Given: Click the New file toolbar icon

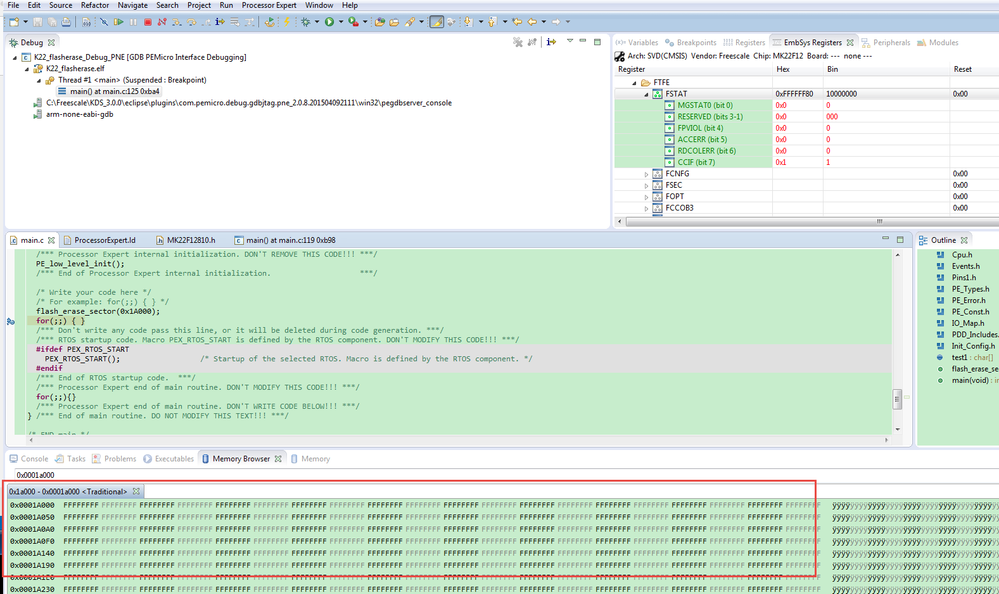Looking at the screenshot, I should pos(13,22).
